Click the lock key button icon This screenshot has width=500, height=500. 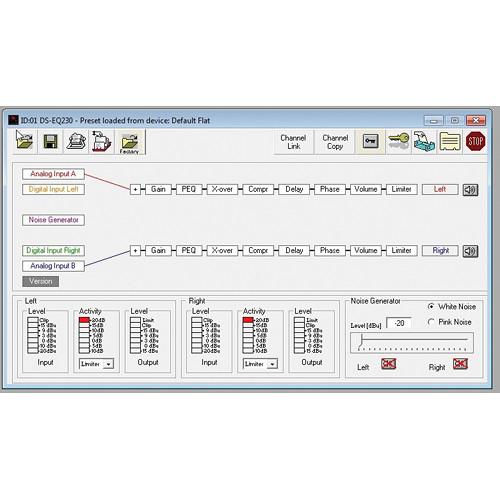point(370,141)
